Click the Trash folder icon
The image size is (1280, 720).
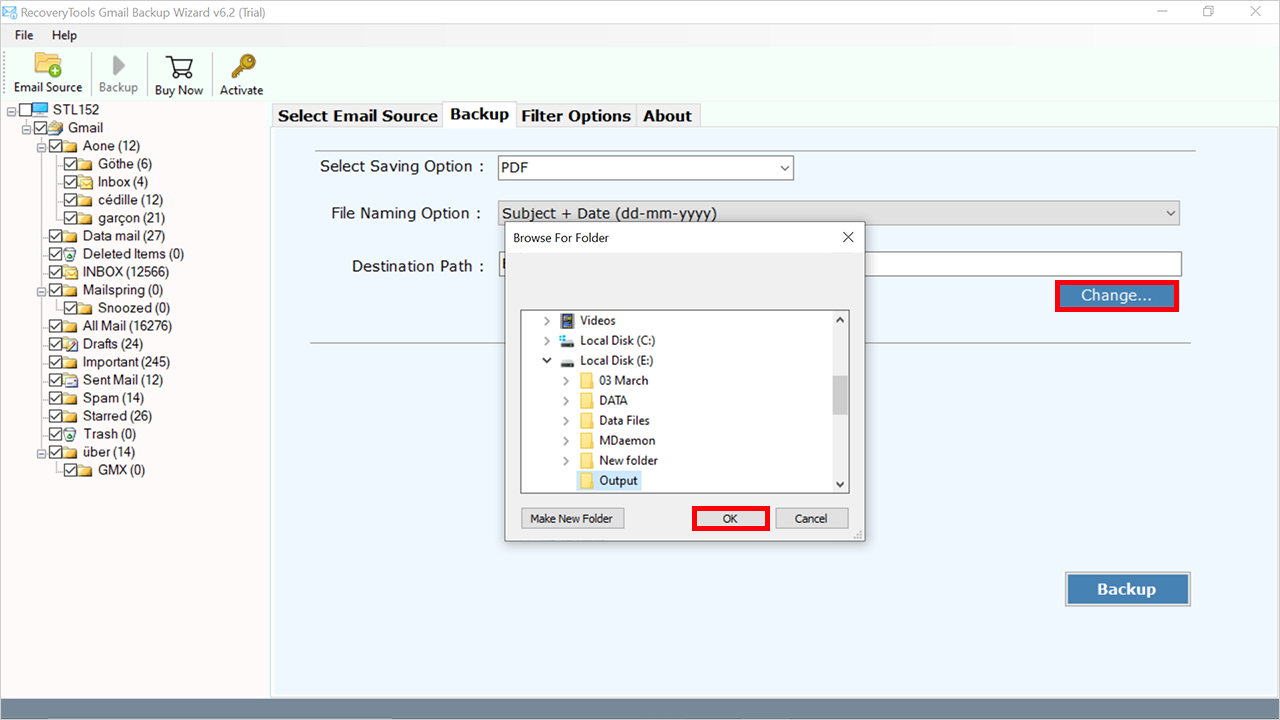71,434
